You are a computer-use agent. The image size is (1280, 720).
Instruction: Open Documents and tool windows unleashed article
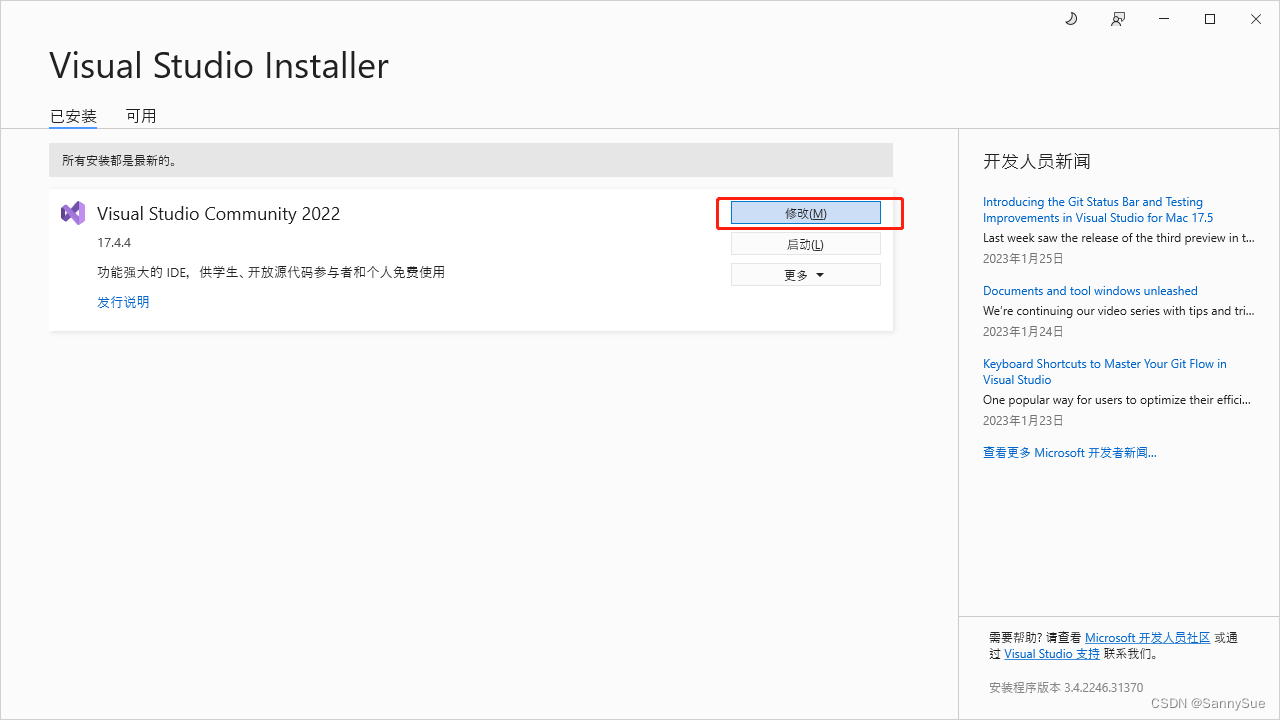pos(1090,291)
